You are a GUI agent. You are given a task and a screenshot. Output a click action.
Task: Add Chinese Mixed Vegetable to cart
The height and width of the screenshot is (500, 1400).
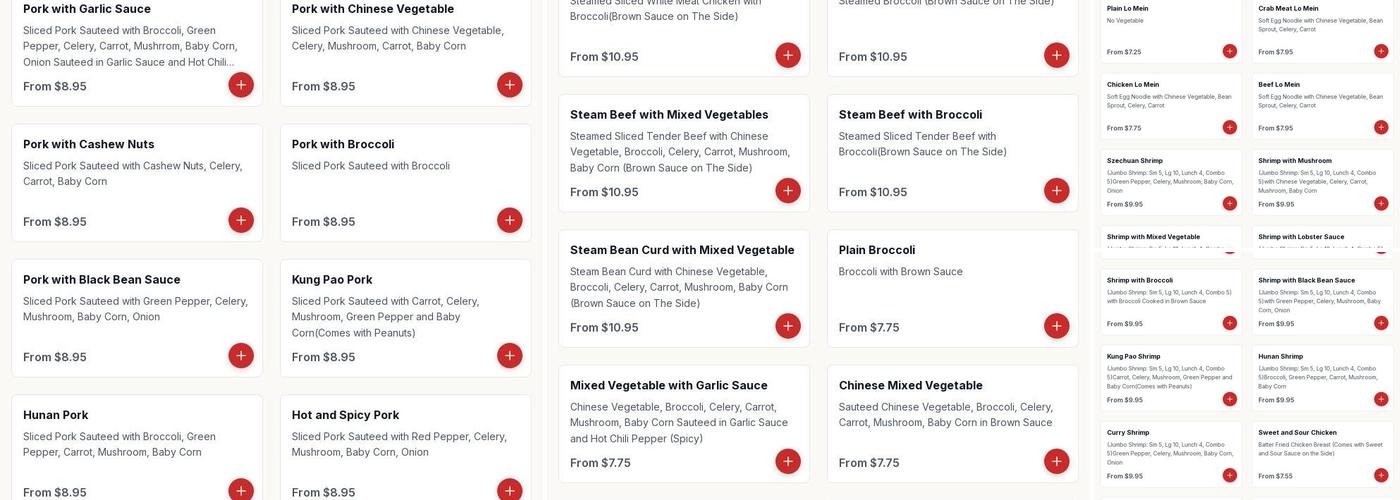1057,461
